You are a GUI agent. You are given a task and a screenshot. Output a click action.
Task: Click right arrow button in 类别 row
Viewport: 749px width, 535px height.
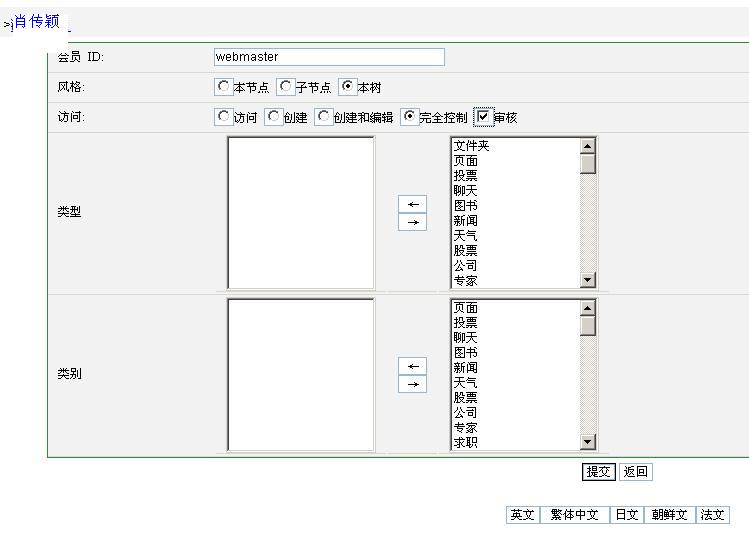[x=412, y=384]
